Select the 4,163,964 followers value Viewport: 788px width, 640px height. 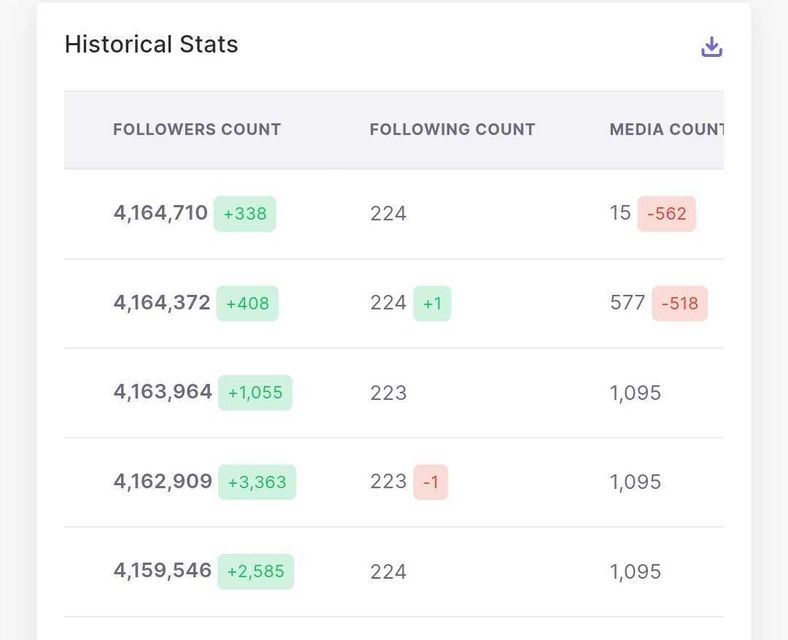tap(163, 393)
